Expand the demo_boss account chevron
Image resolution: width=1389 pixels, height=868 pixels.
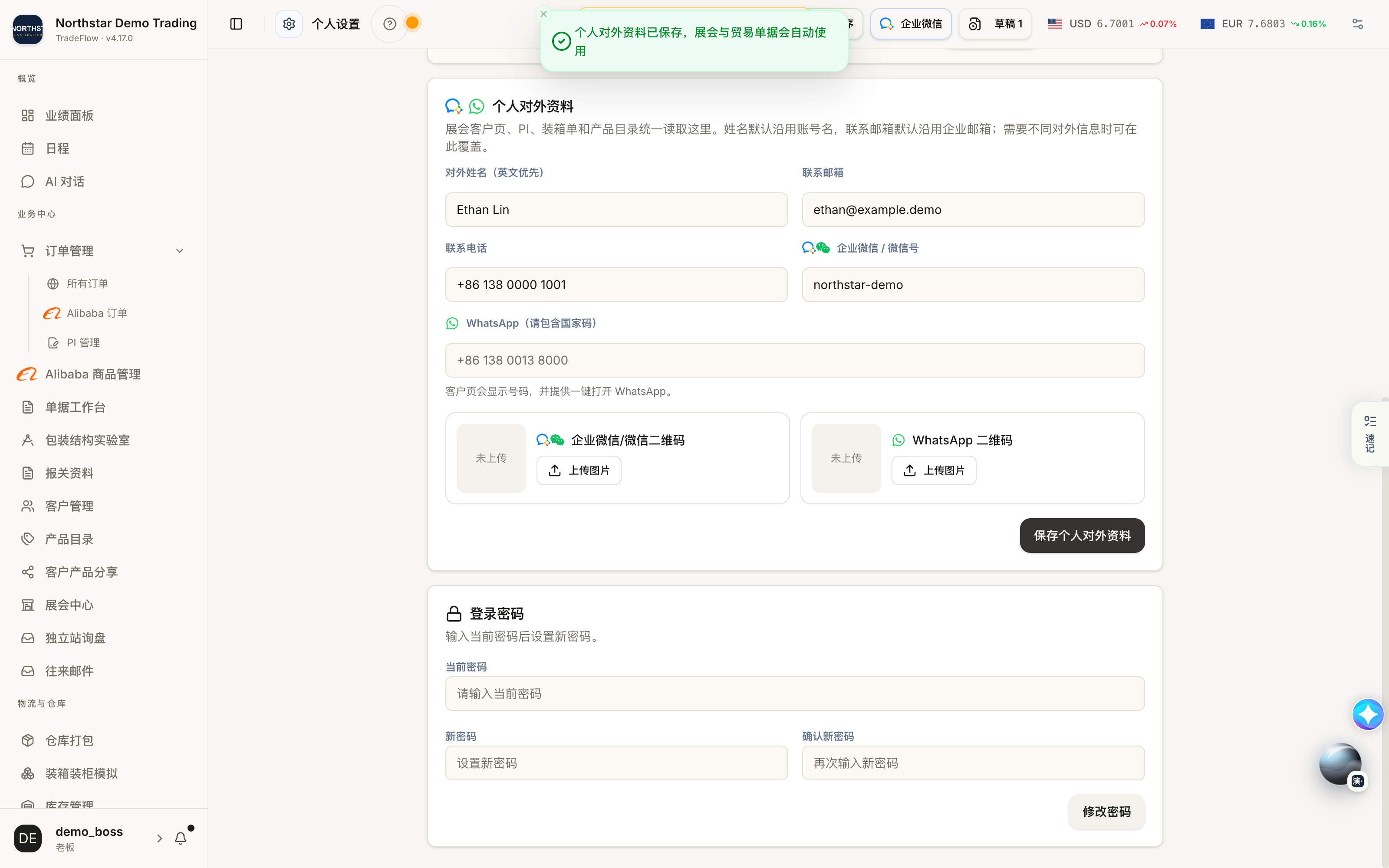pyautogui.click(x=160, y=839)
